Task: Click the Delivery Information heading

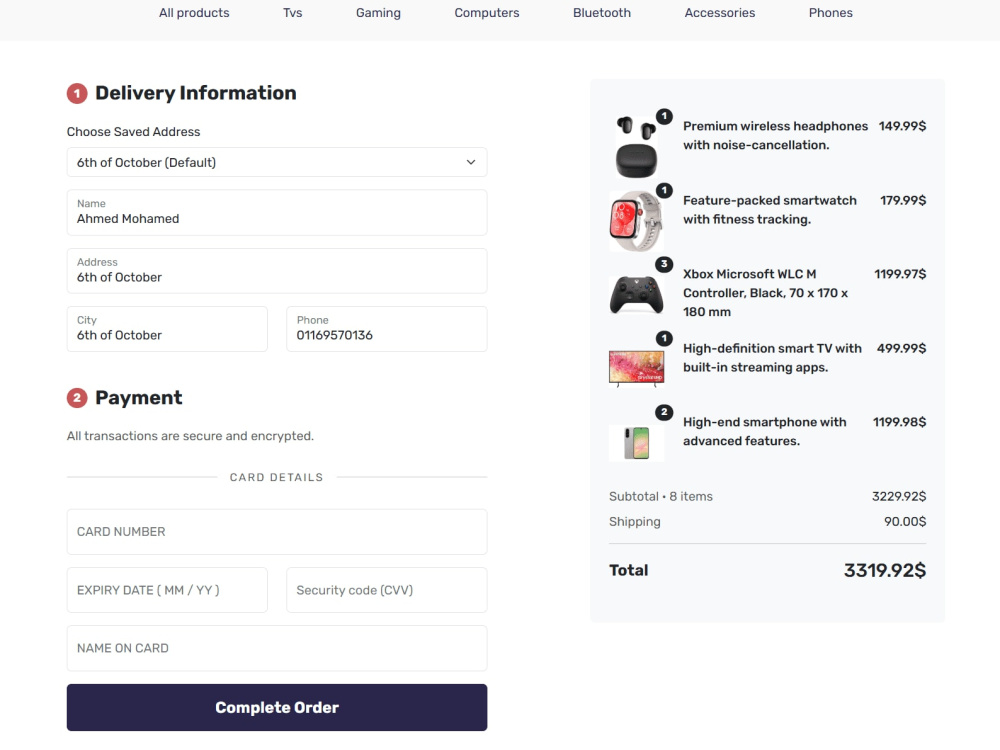Action: (x=196, y=93)
